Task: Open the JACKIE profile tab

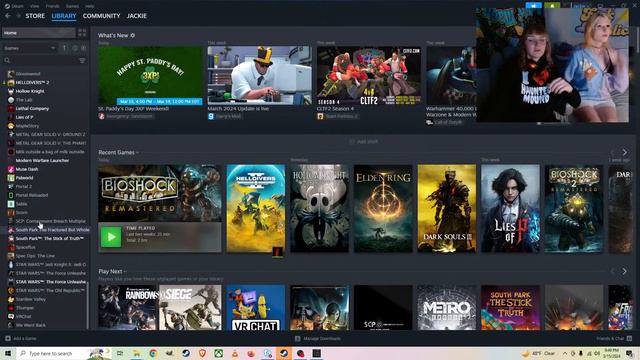Action: 136,16
